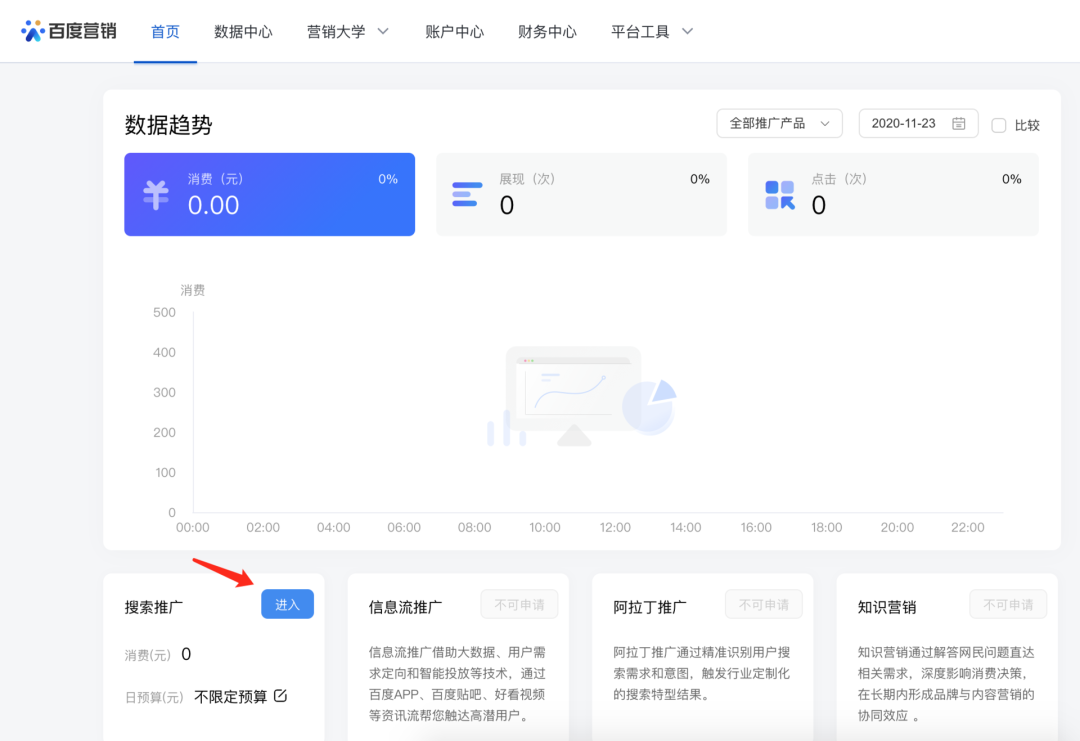Screen dimensions: 1080x741
Task: Expand the 营销大学 menu chevron
Action: (x=384, y=31)
